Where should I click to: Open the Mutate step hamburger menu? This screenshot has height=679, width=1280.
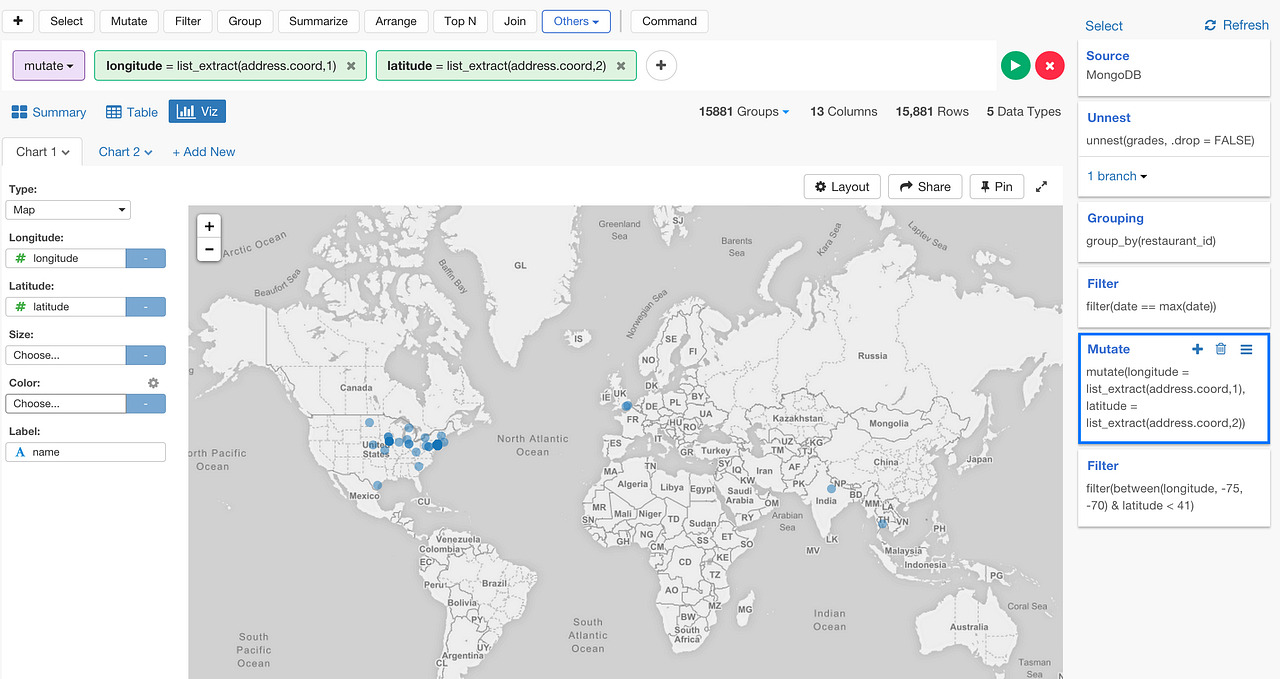pyautogui.click(x=1246, y=349)
